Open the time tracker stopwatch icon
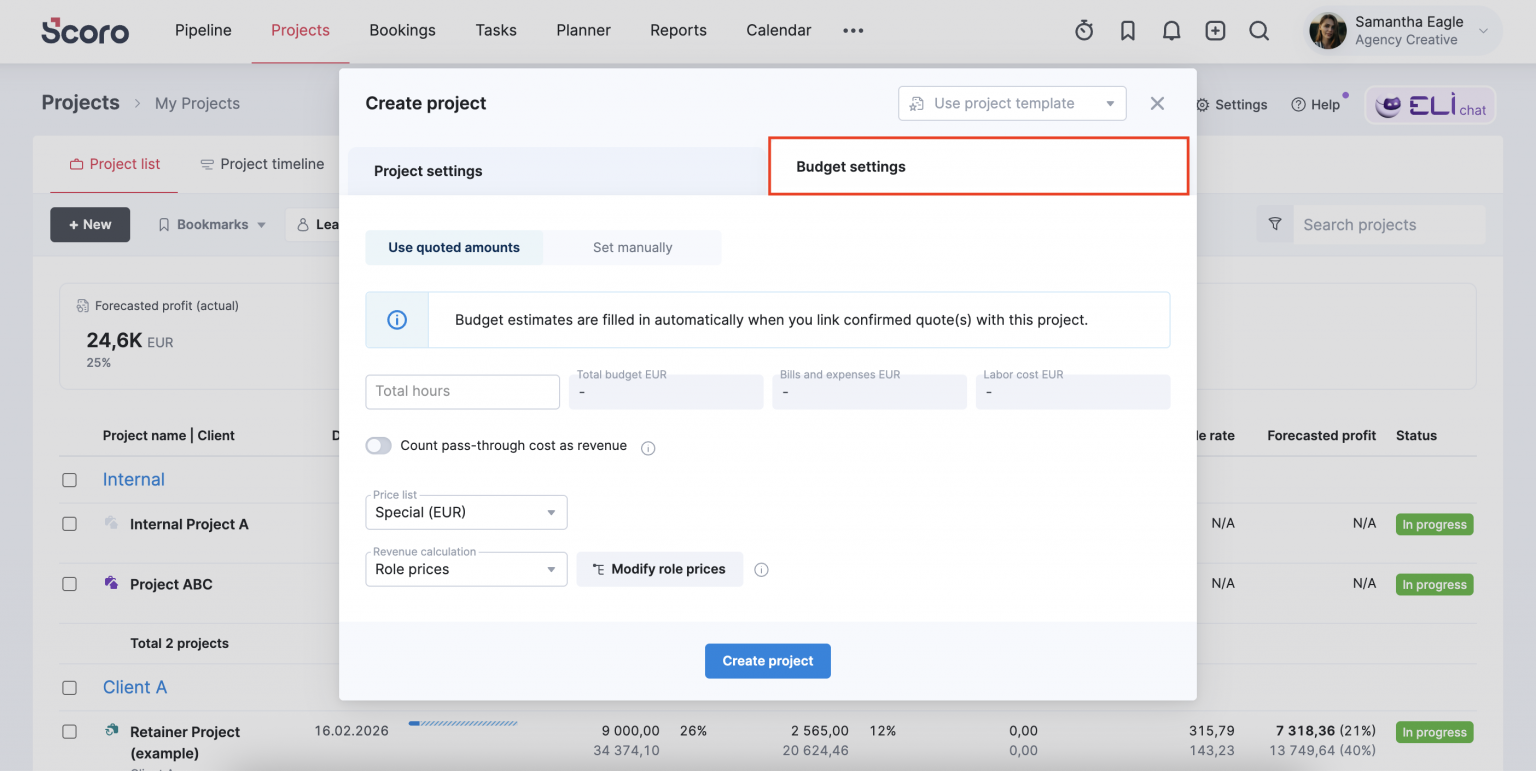This screenshot has height=771, width=1536. point(1083,30)
